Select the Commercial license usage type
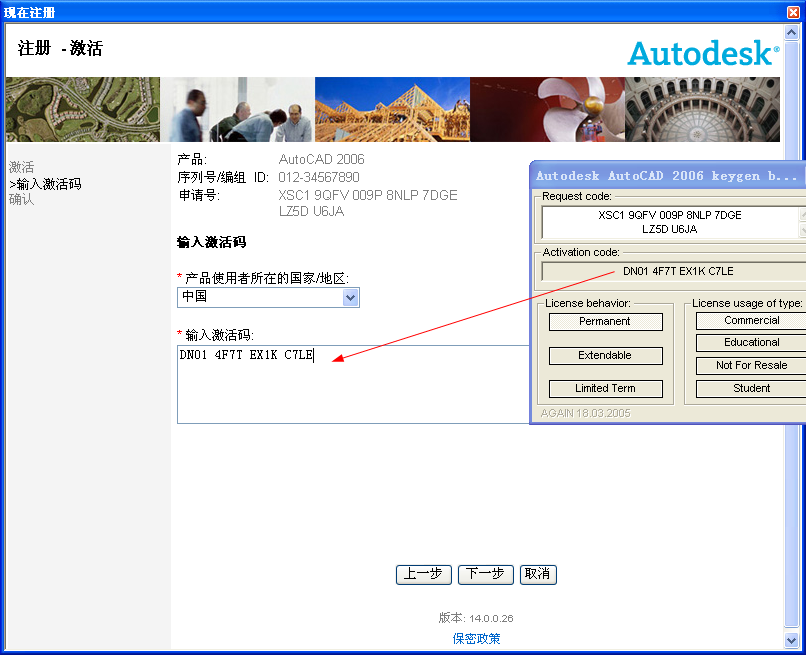Viewport: 806px width, 655px height. 750,321
